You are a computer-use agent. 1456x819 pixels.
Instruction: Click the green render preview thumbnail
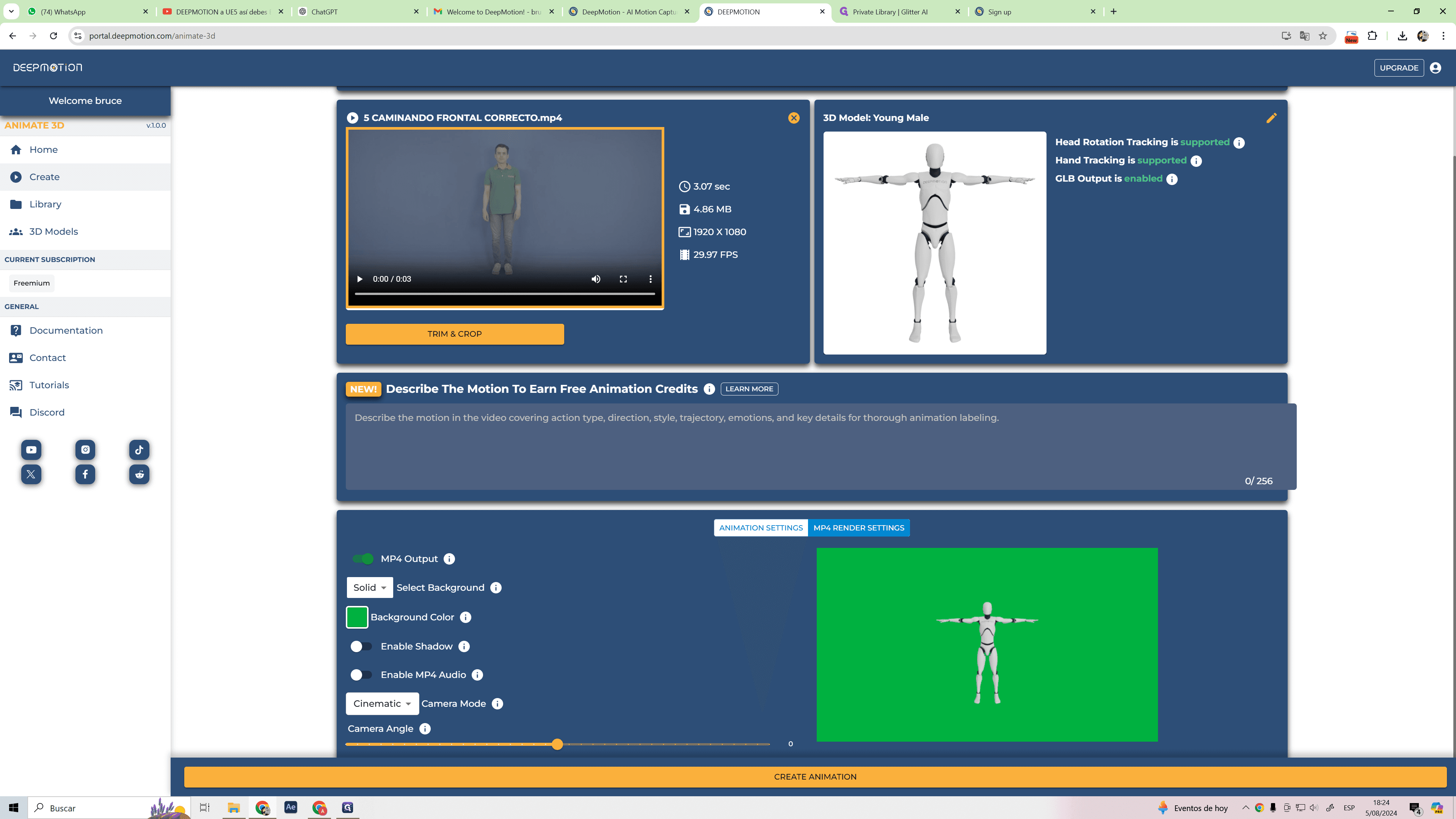pyautogui.click(x=987, y=644)
